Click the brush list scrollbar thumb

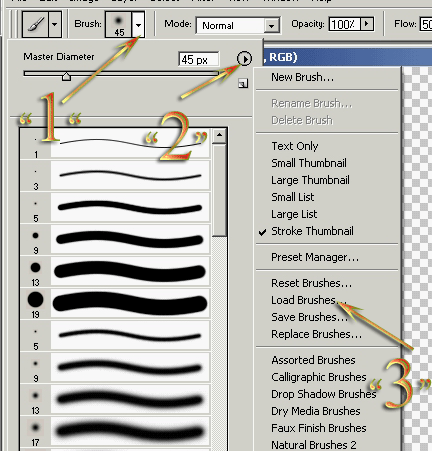pos(219,190)
